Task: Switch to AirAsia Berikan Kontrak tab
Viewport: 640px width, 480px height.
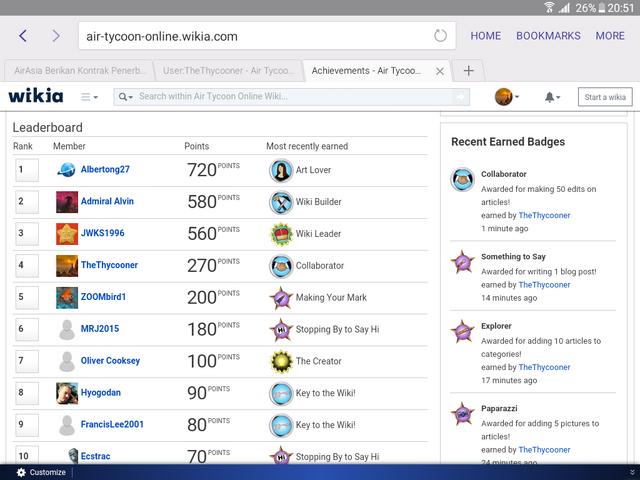Action: (x=80, y=71)
